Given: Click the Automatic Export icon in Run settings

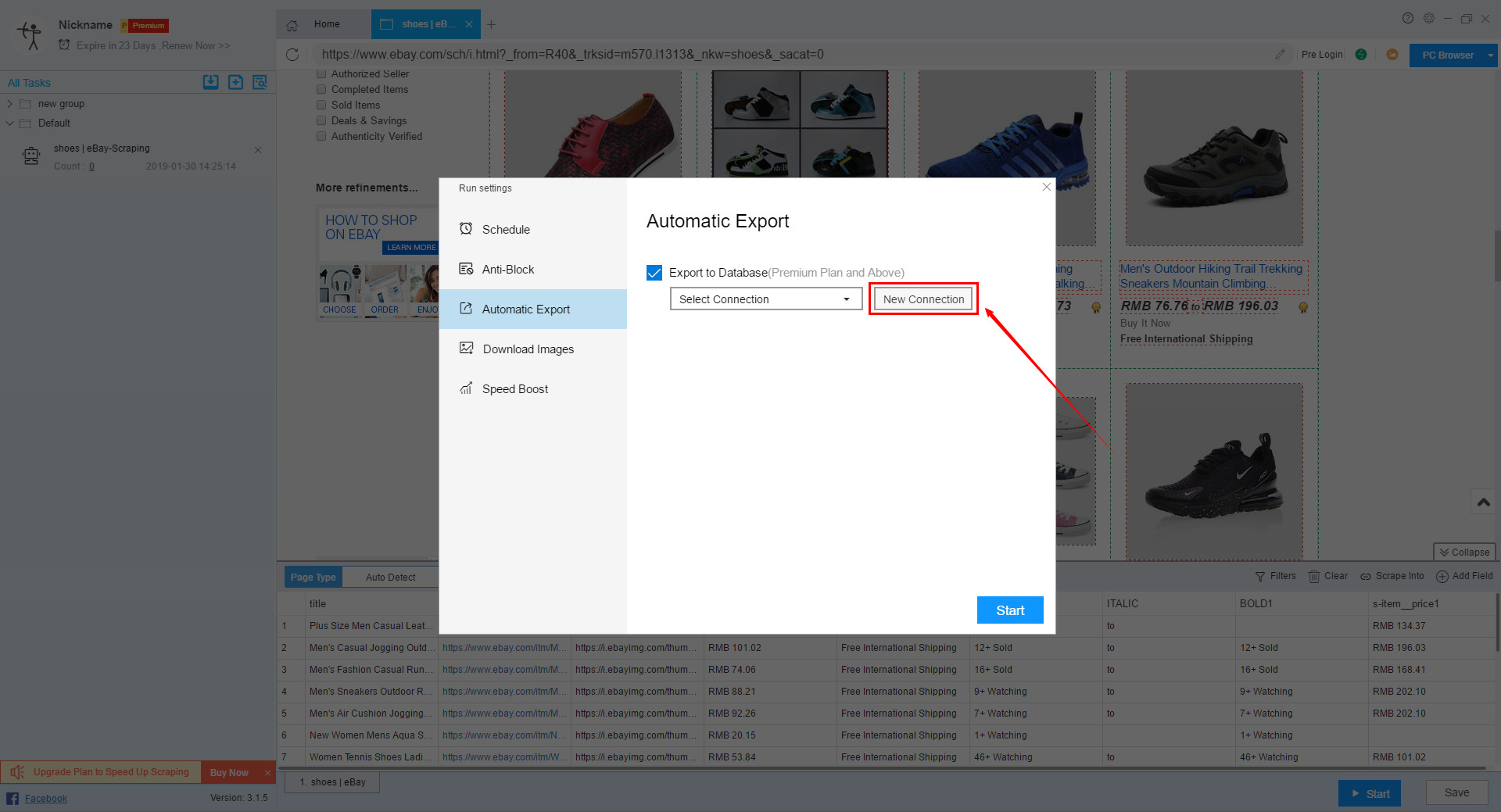Looking at the screenshot, I should click(466, 309).
